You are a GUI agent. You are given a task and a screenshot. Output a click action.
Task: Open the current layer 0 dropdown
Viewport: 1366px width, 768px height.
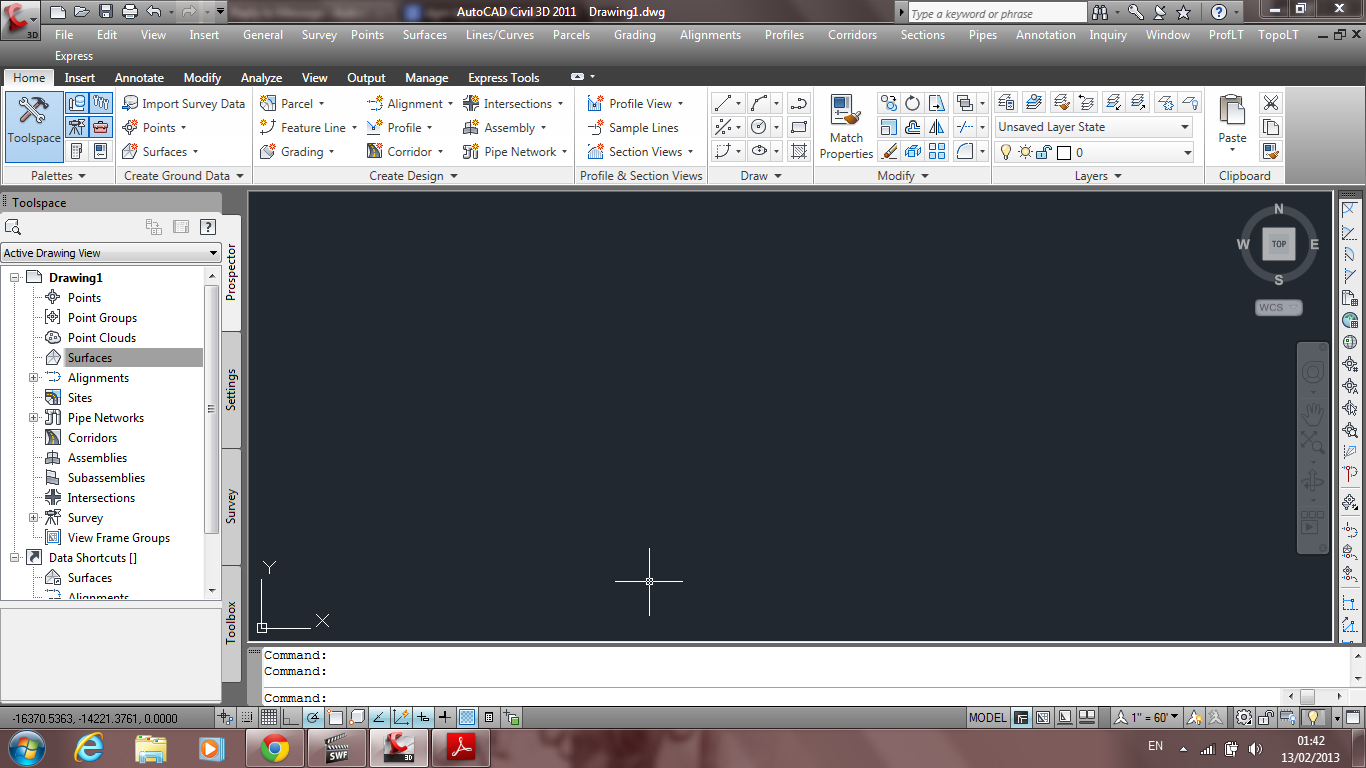tap(1094, 152)
